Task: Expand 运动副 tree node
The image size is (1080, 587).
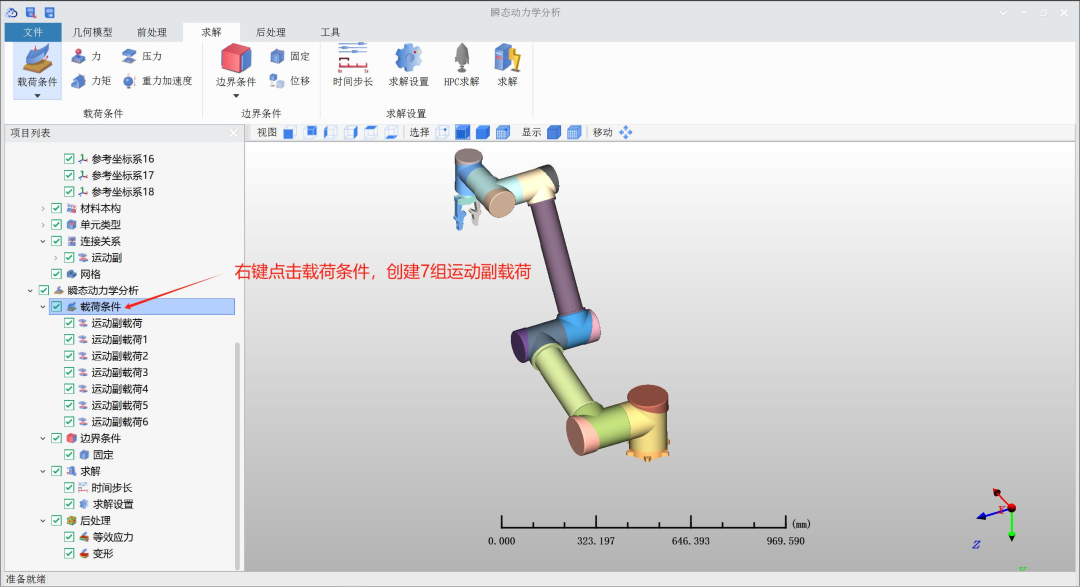Action: coord(56,258)
